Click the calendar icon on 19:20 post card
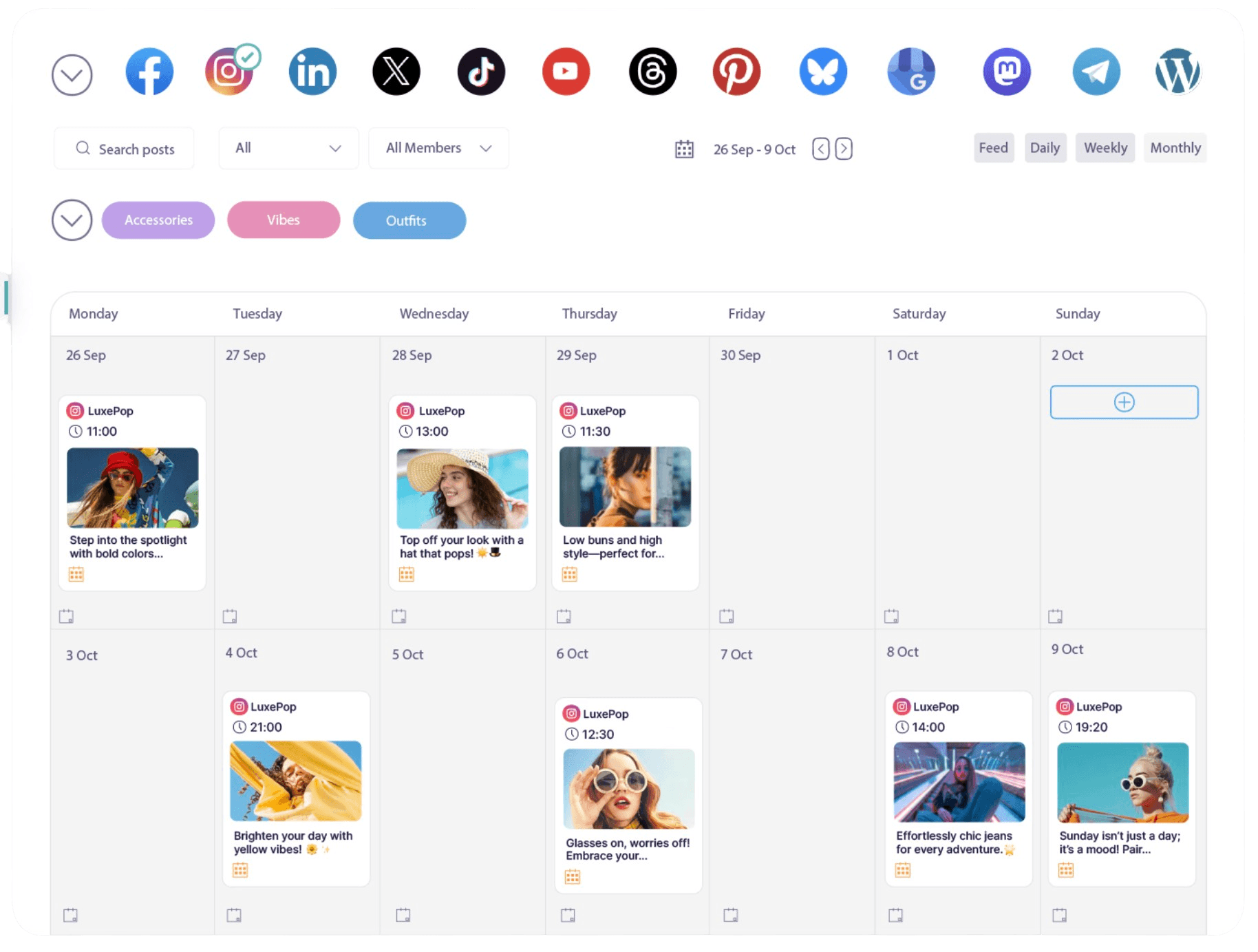Viewport: 1258px width, 952px height. point(1066,870)
